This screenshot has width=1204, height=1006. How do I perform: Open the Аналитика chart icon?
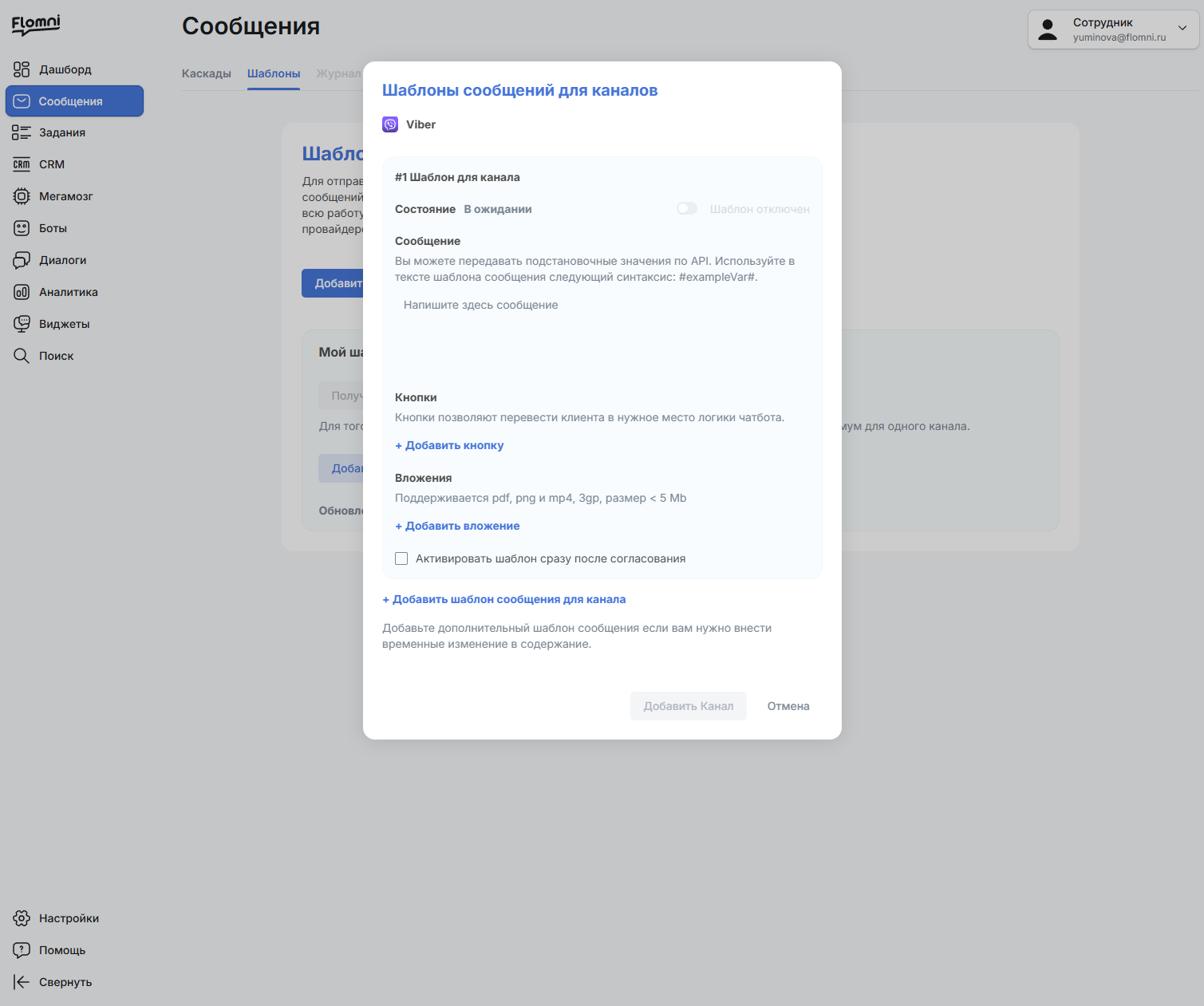(22, 292)
